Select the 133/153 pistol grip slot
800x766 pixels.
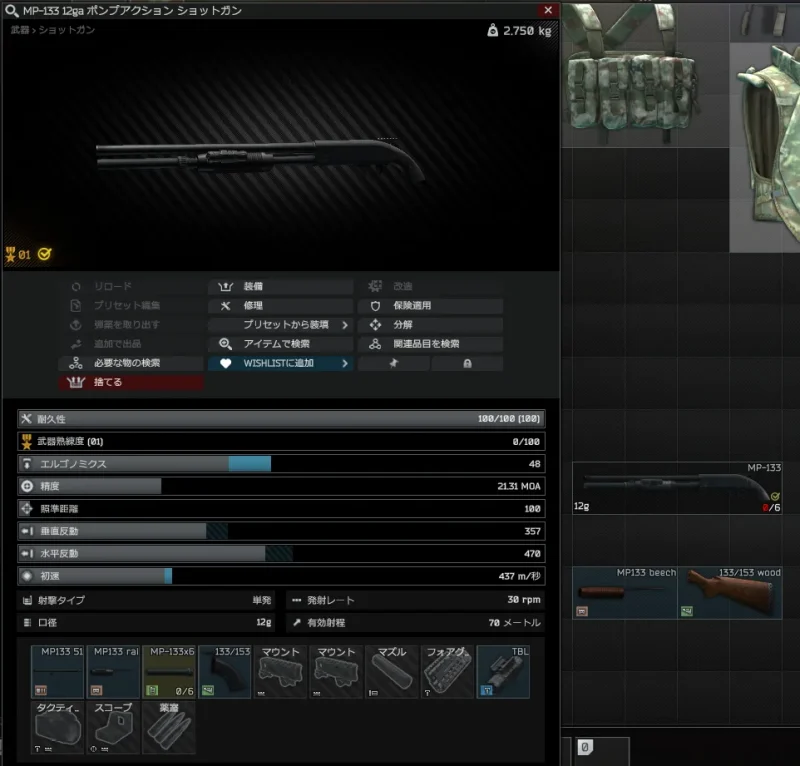tap(225, 672)
